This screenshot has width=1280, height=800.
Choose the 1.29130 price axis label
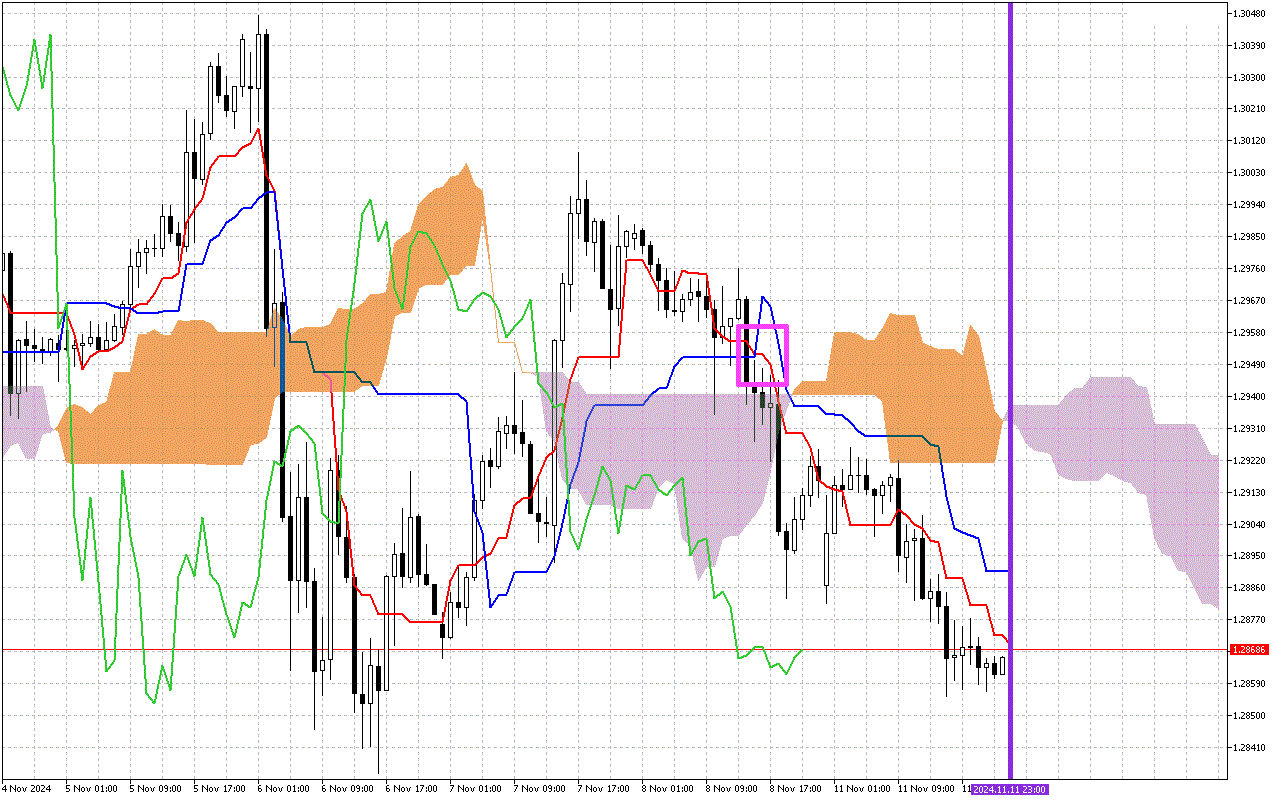click(1248, 493)
